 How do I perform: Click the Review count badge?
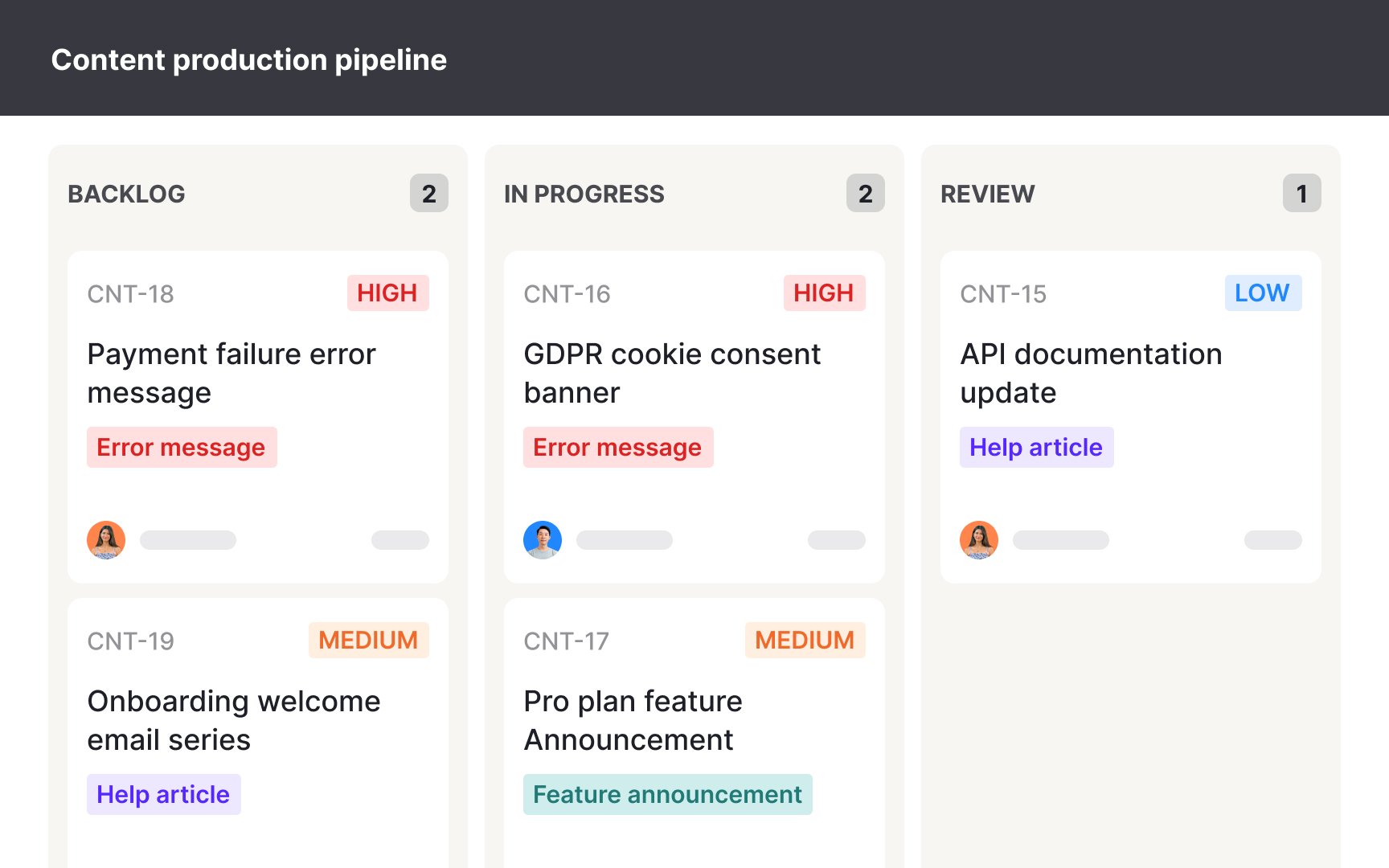pos(1302,194)
